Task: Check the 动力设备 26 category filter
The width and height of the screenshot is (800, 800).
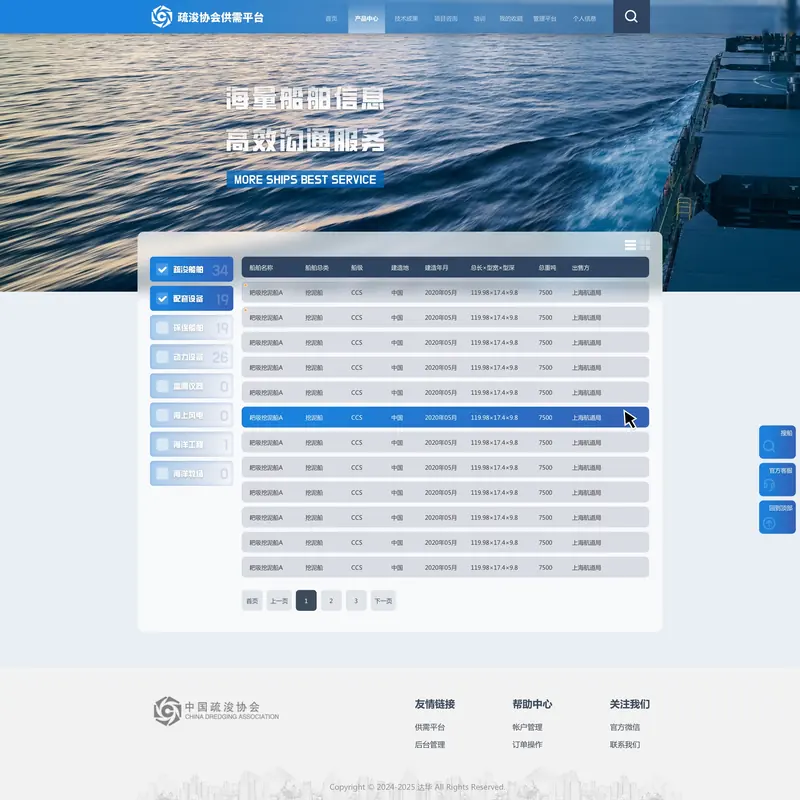Action: [191, 357]
